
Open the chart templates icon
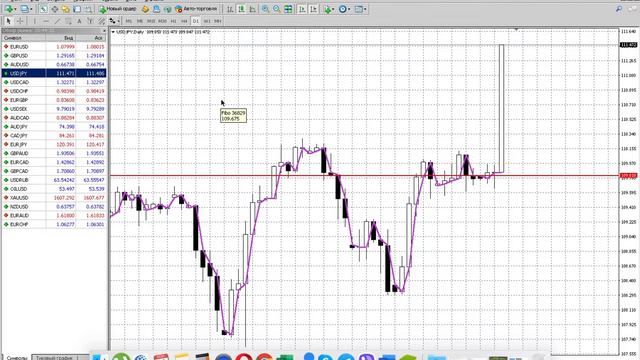(x=358, y=9)
